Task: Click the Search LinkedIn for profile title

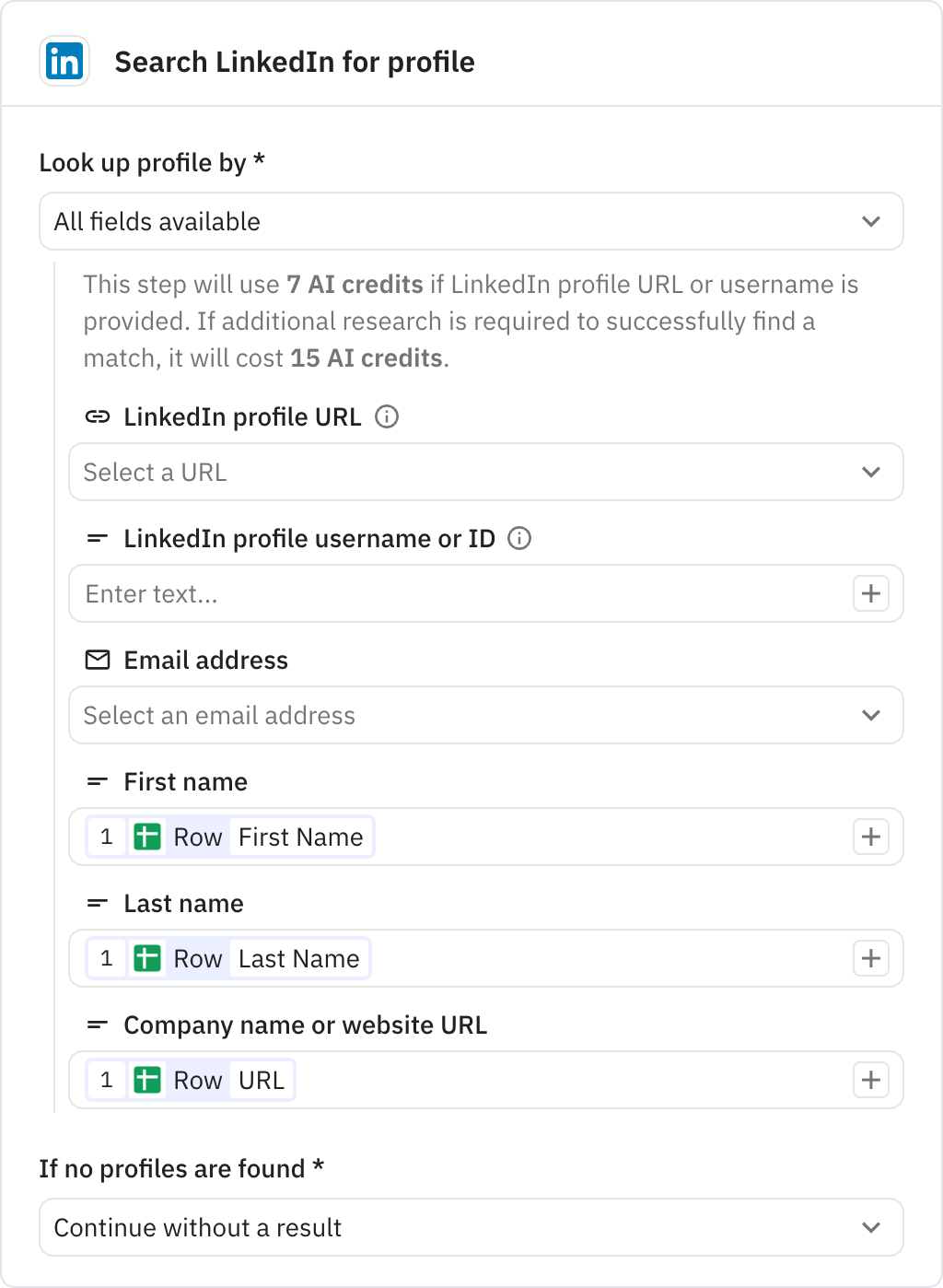Action: coord(295,62)
